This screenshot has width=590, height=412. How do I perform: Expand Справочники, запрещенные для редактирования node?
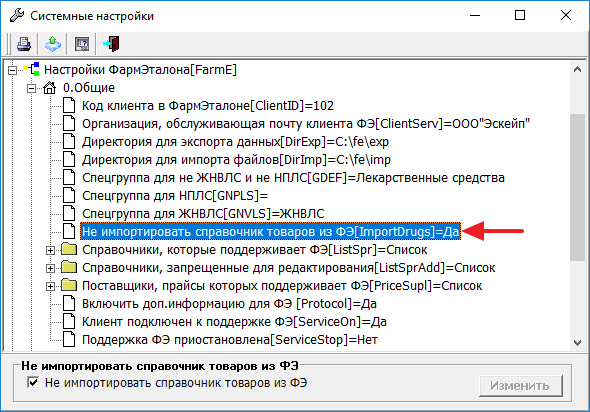point(50,268)
